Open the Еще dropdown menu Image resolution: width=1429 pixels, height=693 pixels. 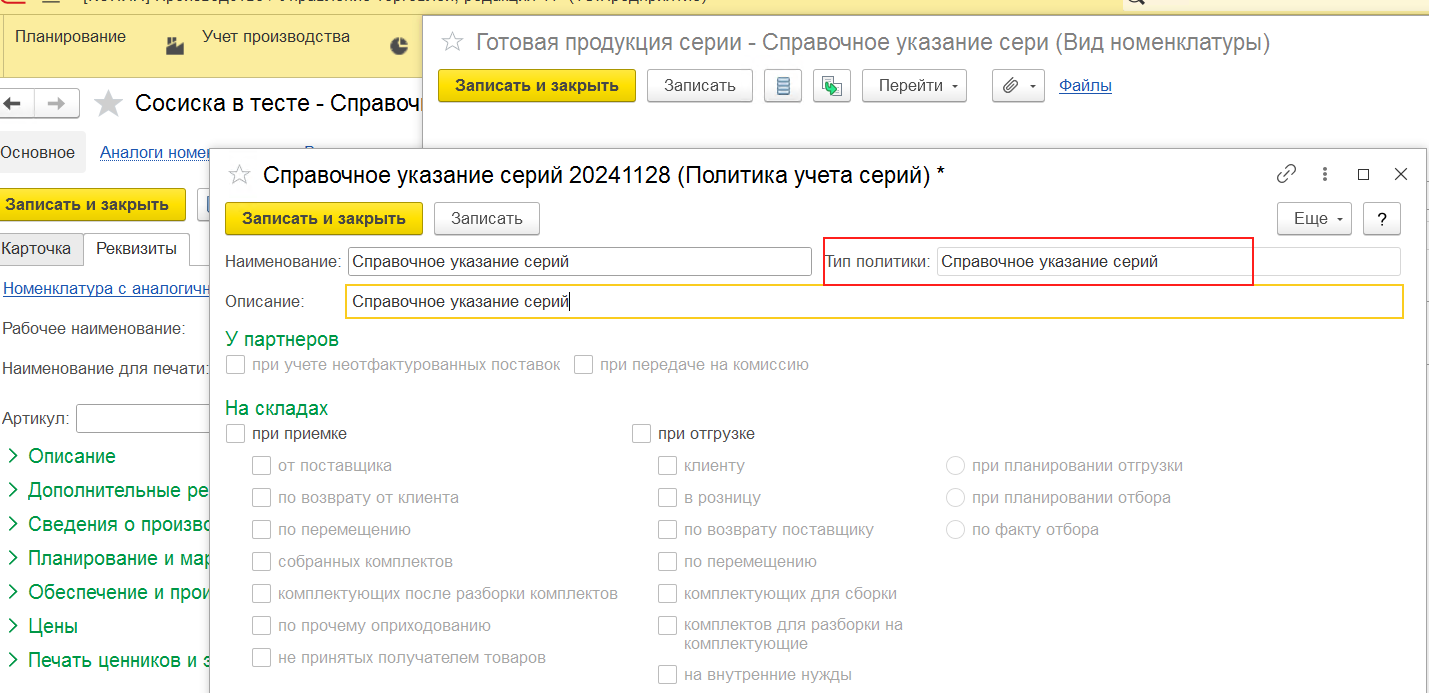tap(1314, 219)
